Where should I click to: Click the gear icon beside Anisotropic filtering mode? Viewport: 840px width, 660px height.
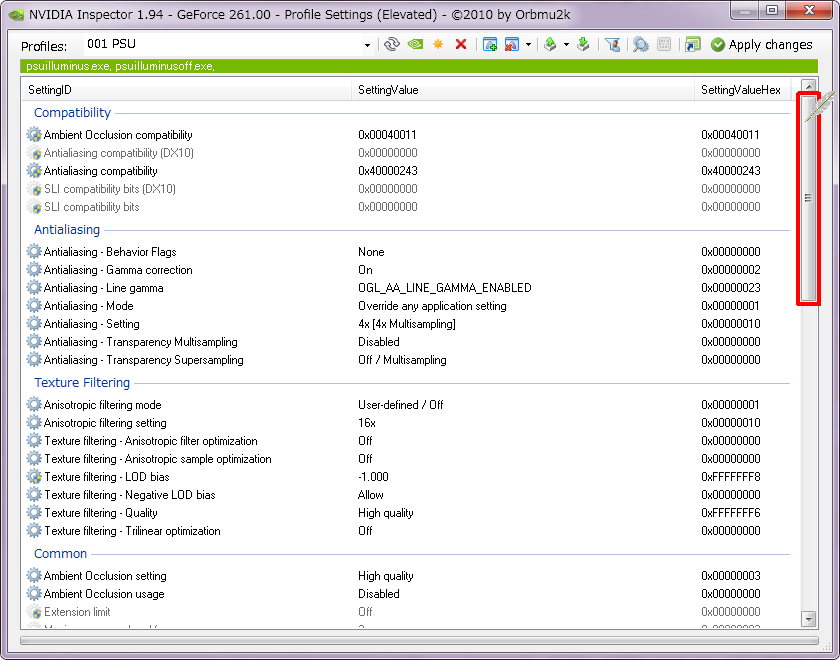34,404
